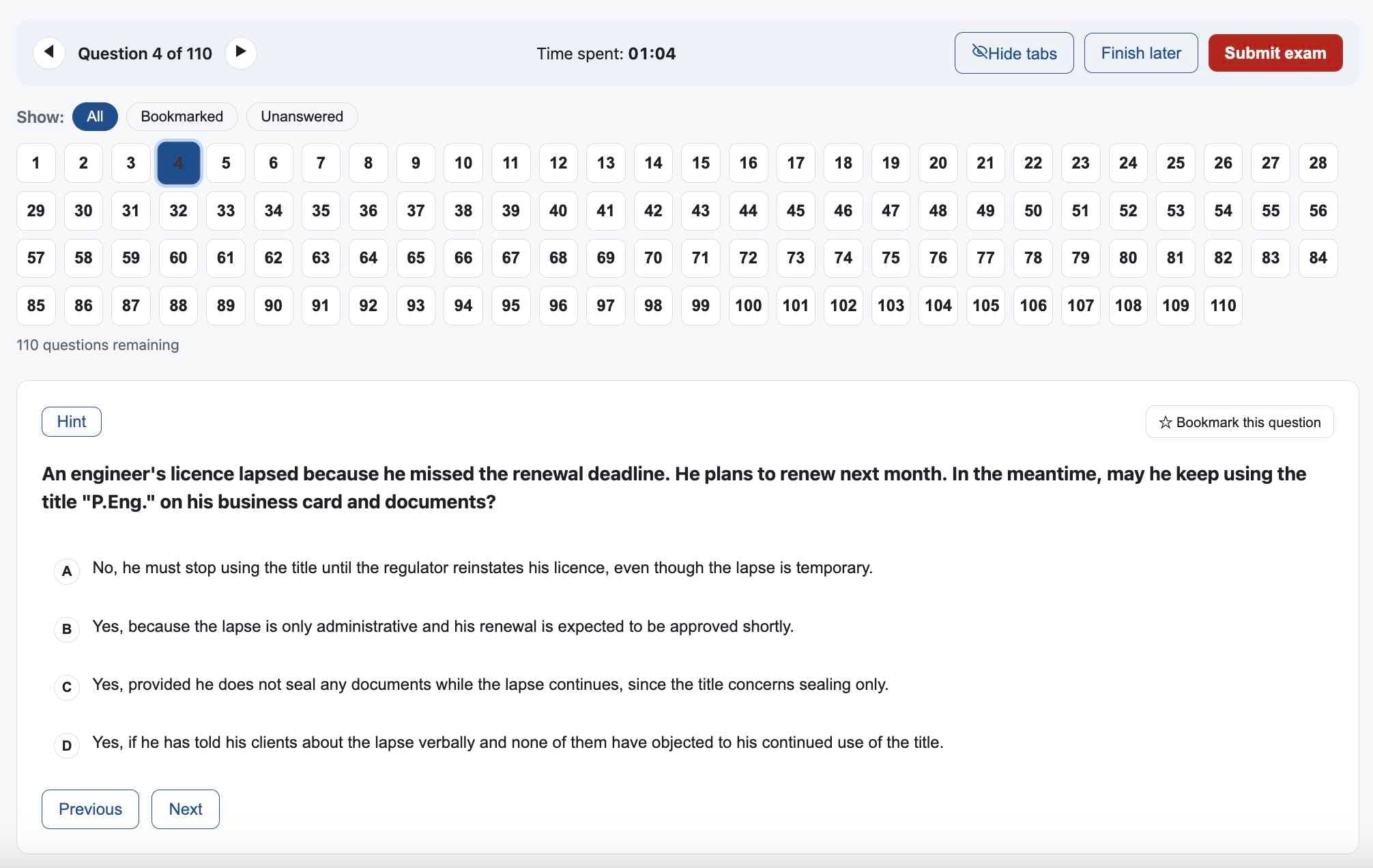This screenshot has width=1373, height=868.
Task: Click the Next button
Action: (186, 809)
